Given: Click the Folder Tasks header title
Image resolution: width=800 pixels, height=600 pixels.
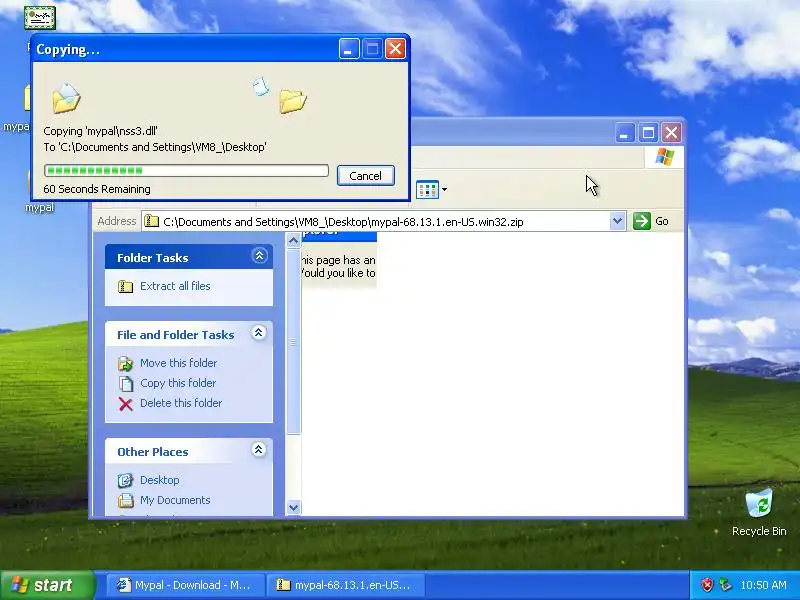Looking at the screenshot, I should (x=153, y=258).
